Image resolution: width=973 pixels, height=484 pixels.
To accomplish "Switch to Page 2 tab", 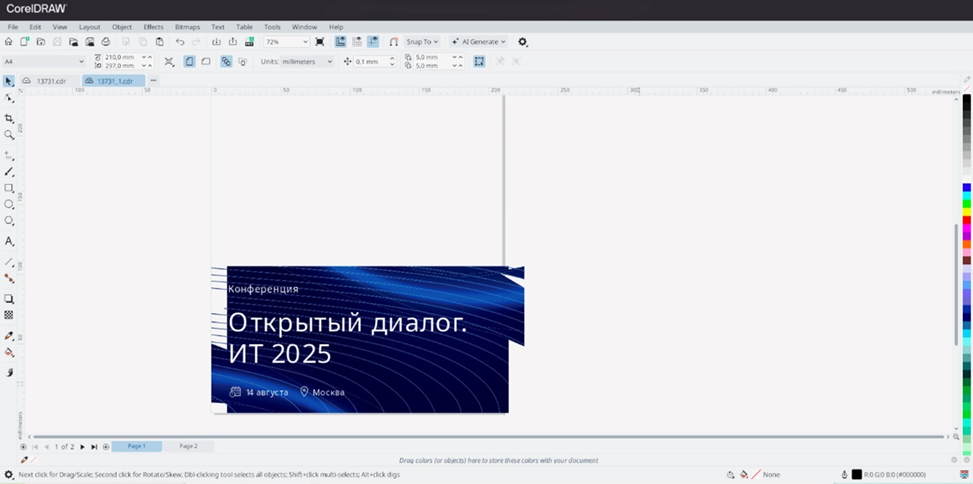I will [188, 446].
